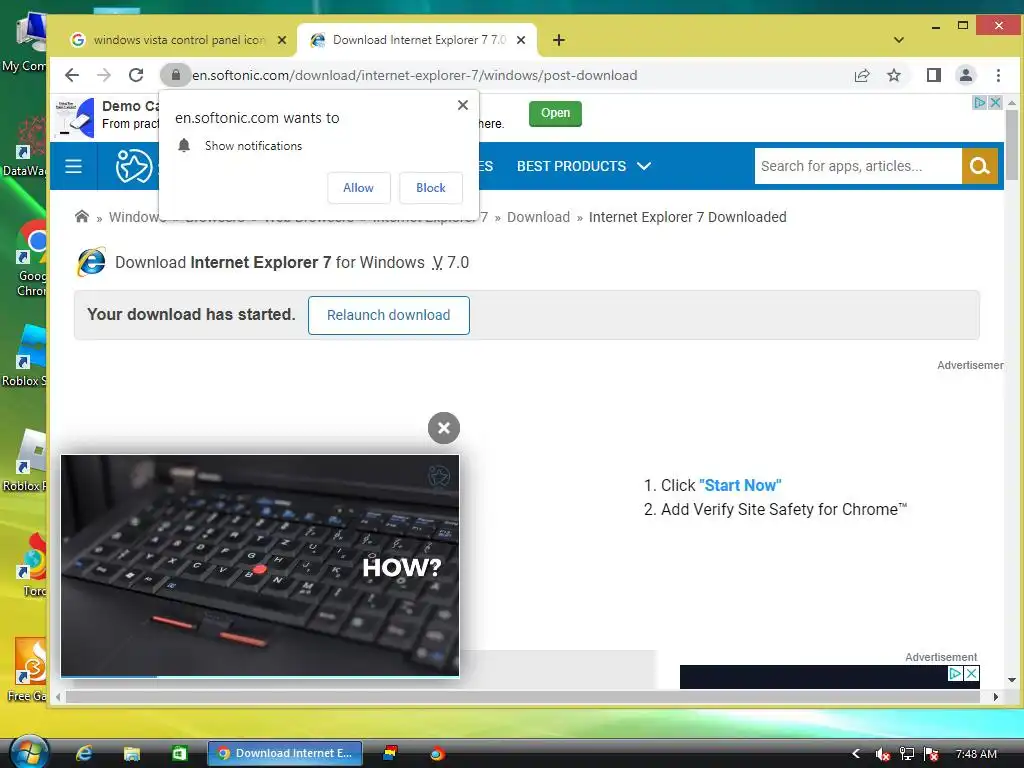1024x768 pixels.
Task: Open the file explorer taskbar icon
Action: (x=132, y=754)
